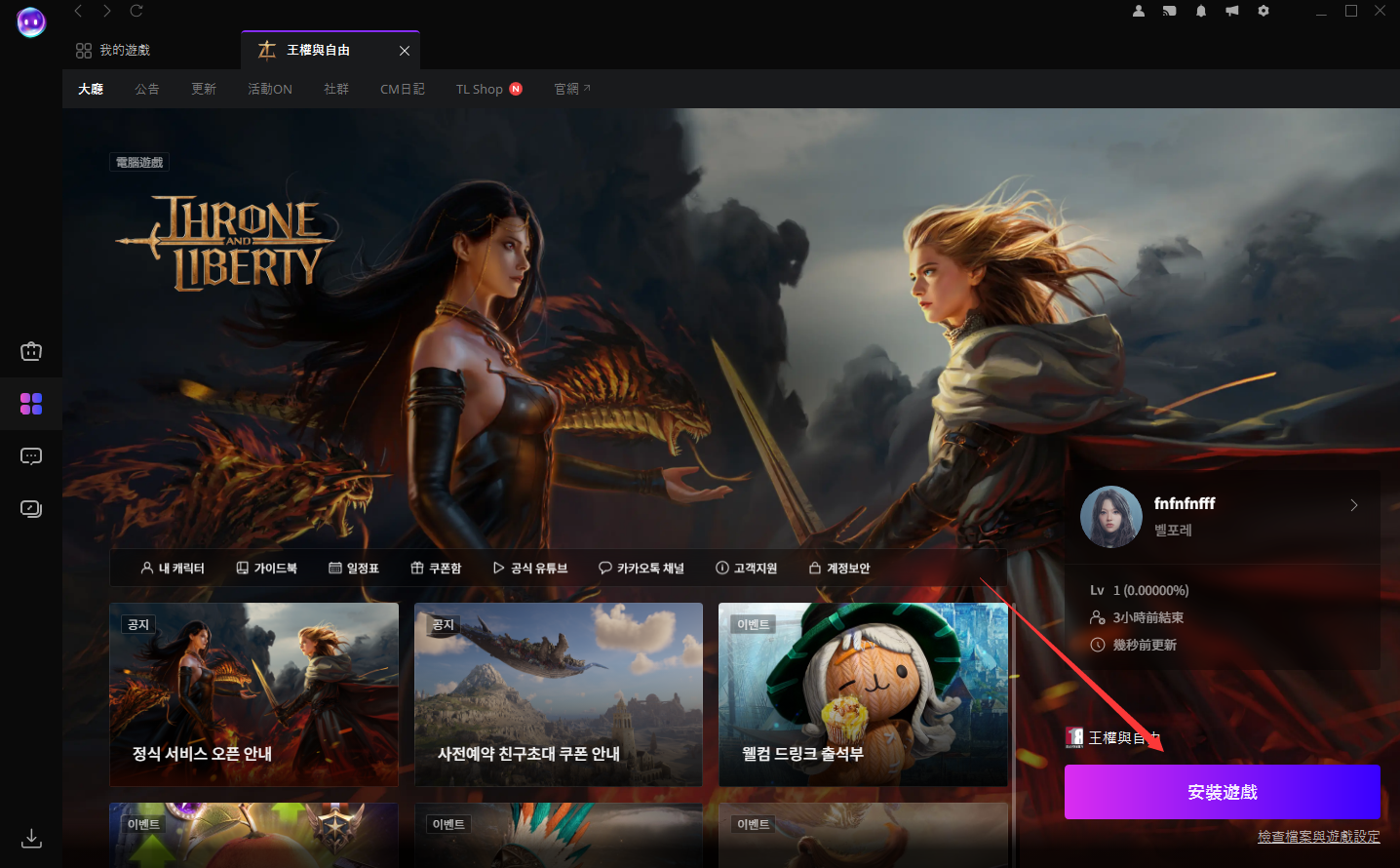Click the account profile icon in title bar
Screen dimensions: 1400x868
coord(1139,11)
